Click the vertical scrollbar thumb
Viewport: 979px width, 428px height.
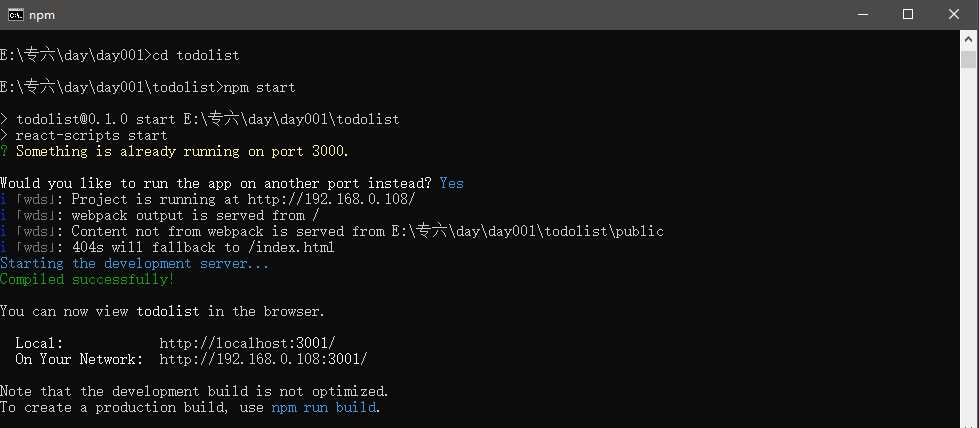click(x=968, y=59)
